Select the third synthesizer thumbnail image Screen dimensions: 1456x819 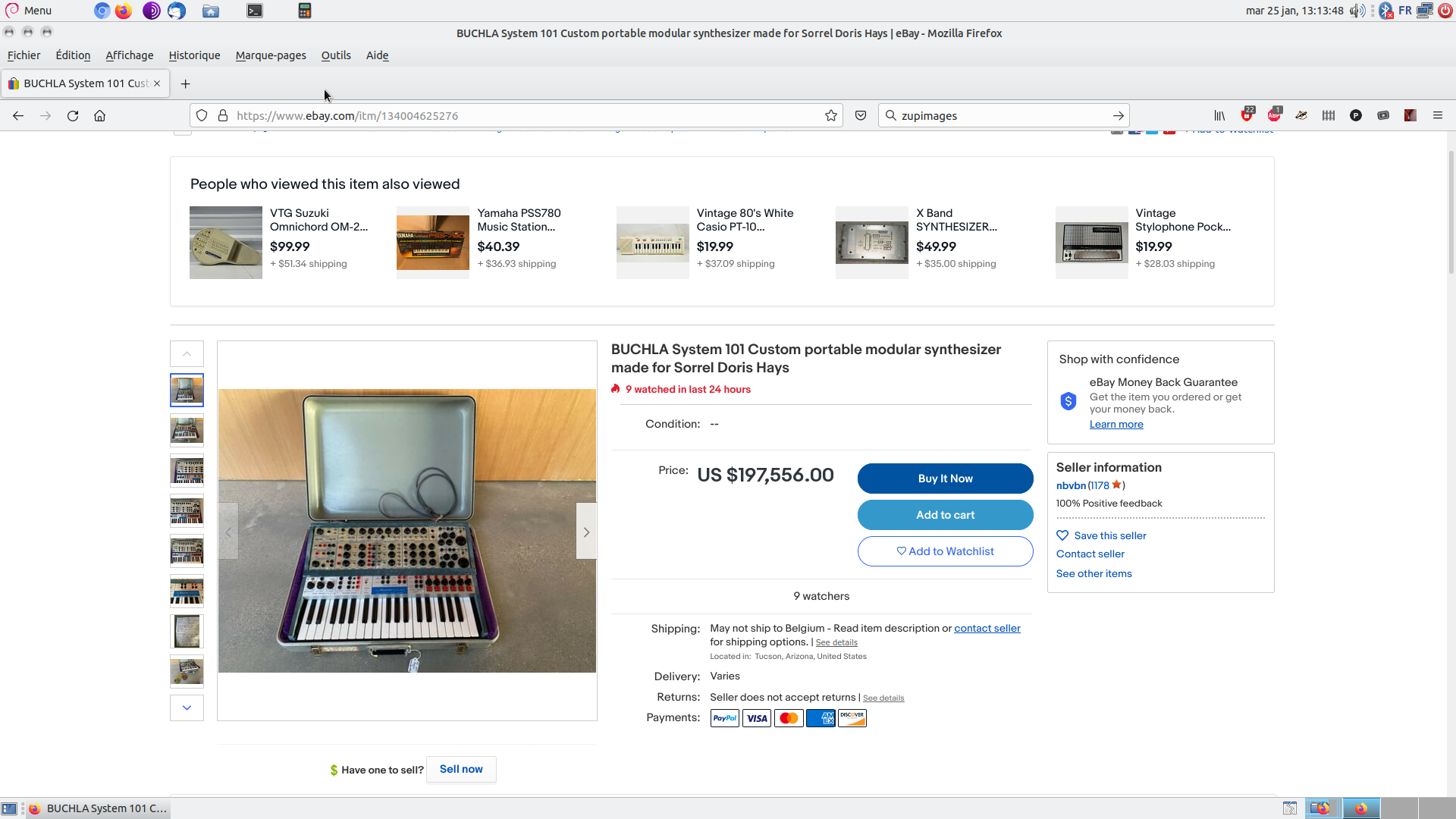187,471
